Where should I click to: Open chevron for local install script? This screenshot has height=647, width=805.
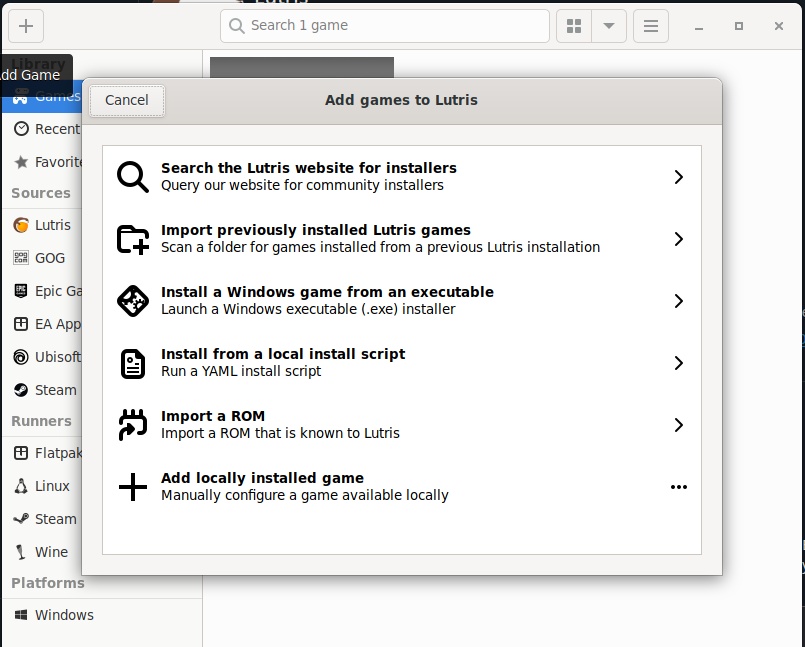pyautogui.click(x=679, y=363)
